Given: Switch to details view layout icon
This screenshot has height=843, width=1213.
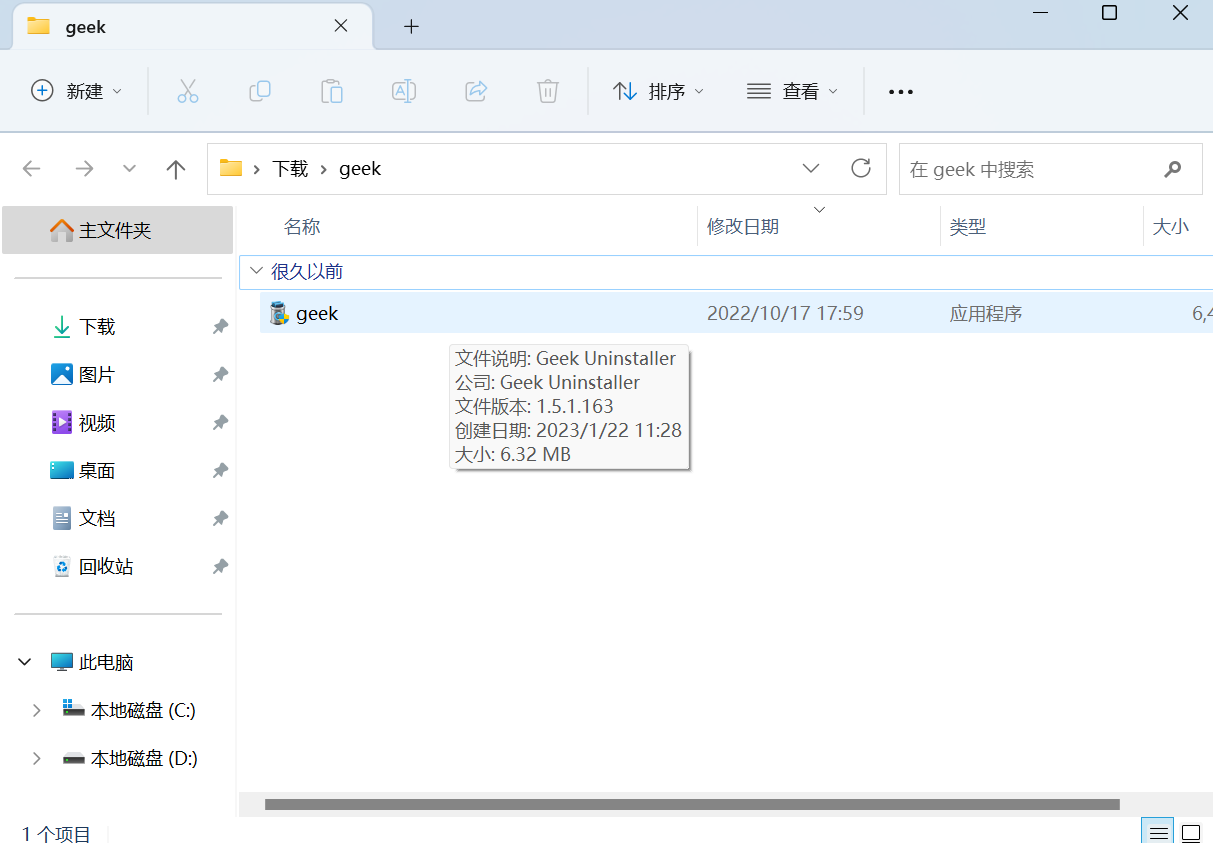Looking at the screenshot, I should tap(1158, 833).
